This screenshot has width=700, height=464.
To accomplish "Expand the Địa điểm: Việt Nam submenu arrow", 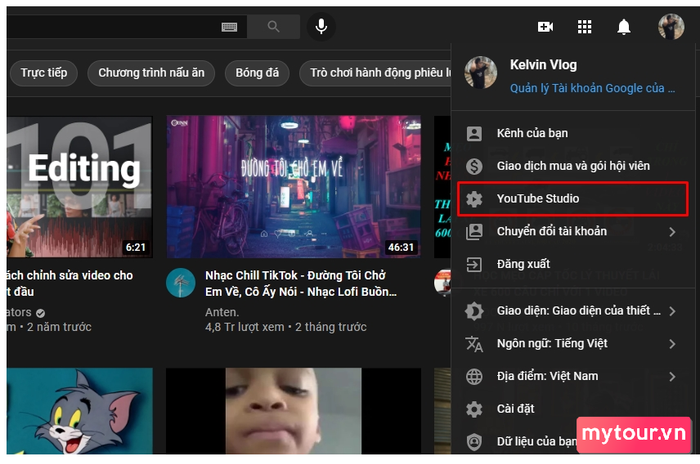I will click(672, 376).
